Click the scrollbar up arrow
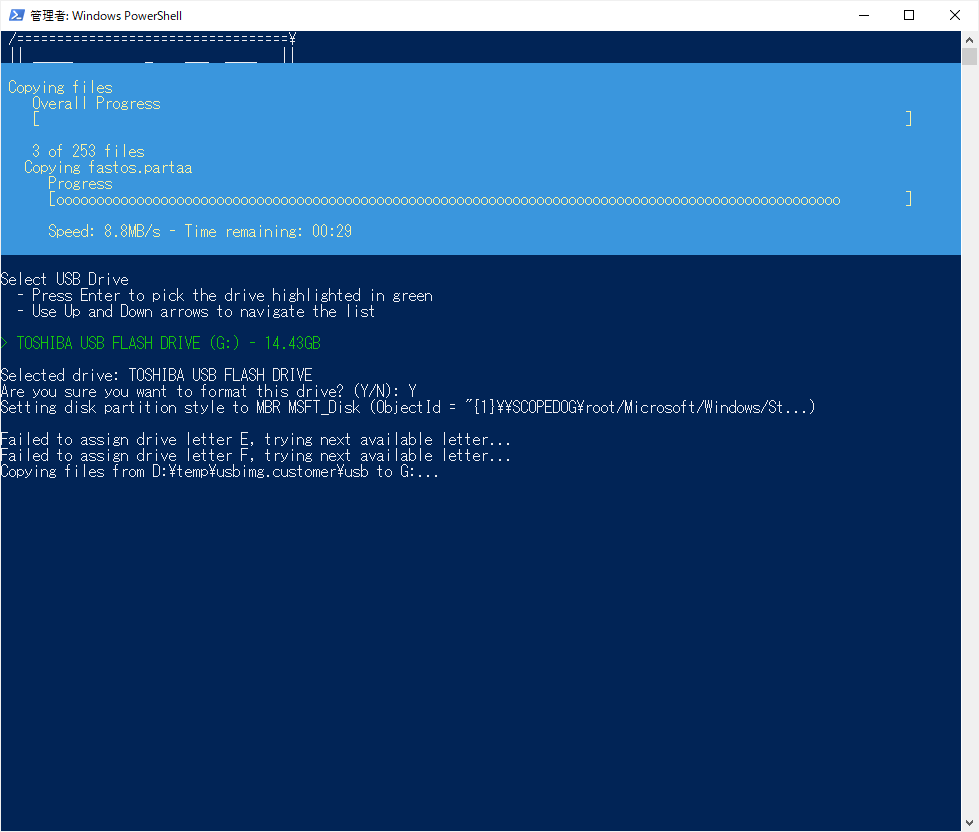 [969, 39]
